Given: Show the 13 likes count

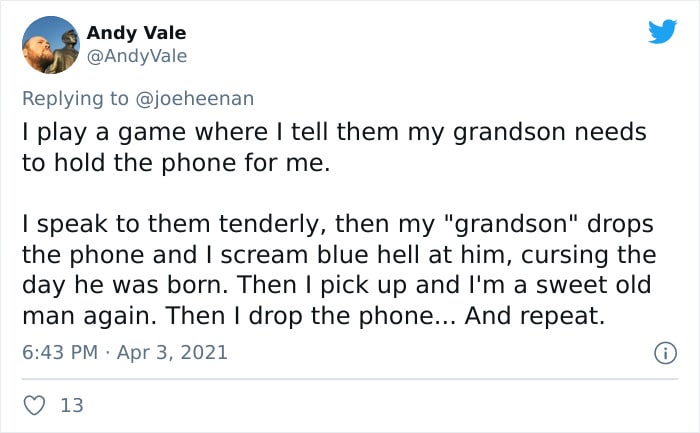Looking at the screenshot, I should click(x=72, y=405).
